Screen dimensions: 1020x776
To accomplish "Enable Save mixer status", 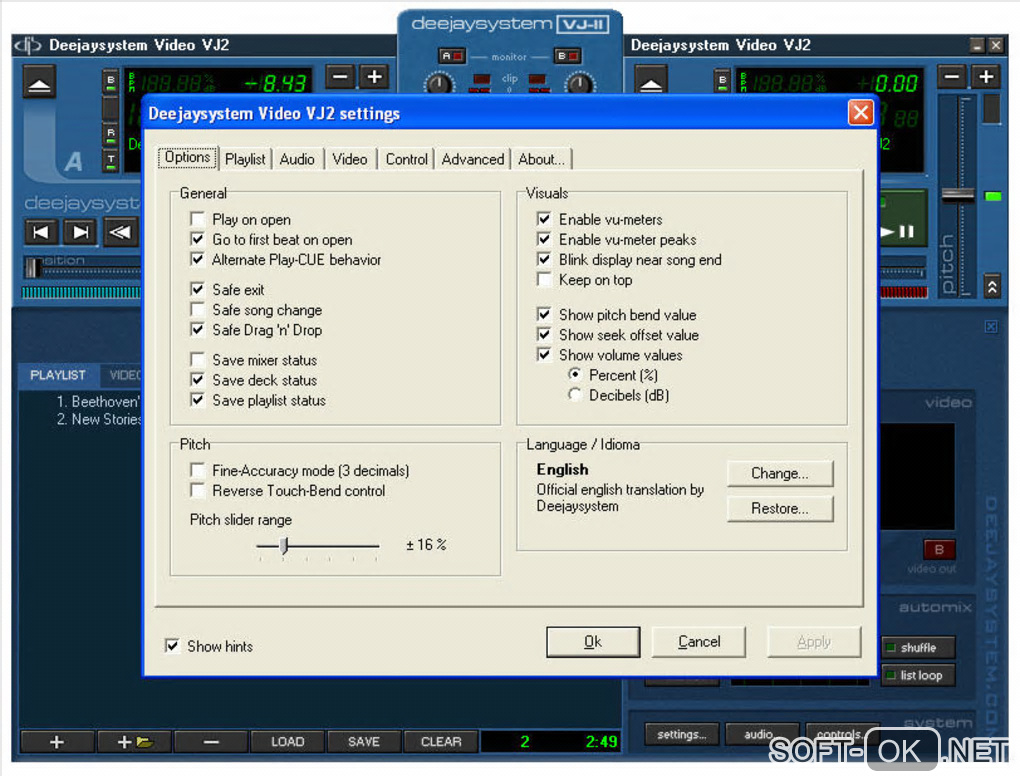I will click(198, 360).
